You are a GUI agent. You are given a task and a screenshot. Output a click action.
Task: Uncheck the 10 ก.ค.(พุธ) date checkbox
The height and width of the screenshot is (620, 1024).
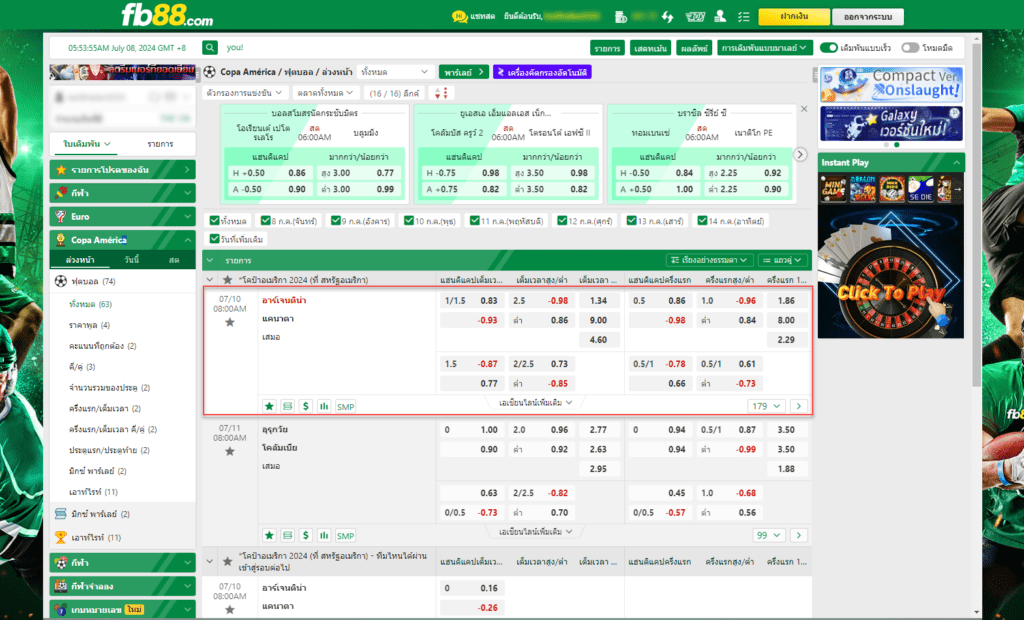409,221
